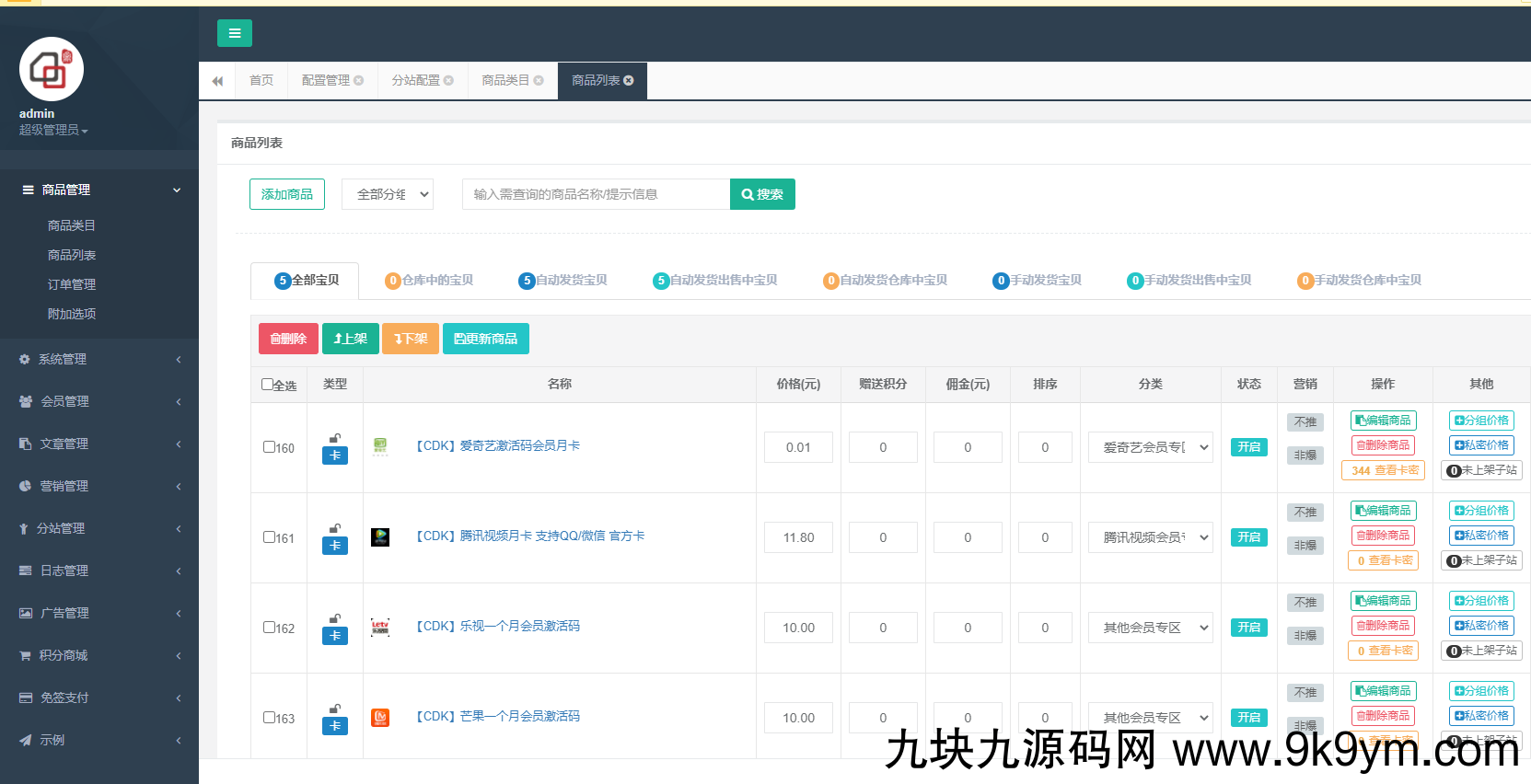Toggle the 开启 status for row 162
1531x784 pixels.
[1249, 628]
